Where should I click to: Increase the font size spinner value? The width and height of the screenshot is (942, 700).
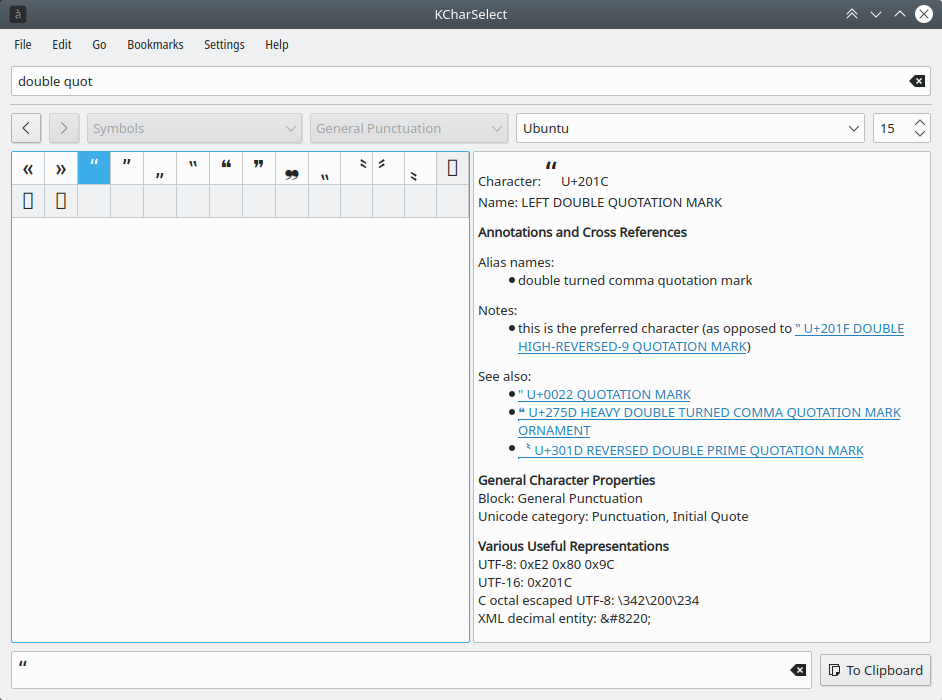click(917, 122)
